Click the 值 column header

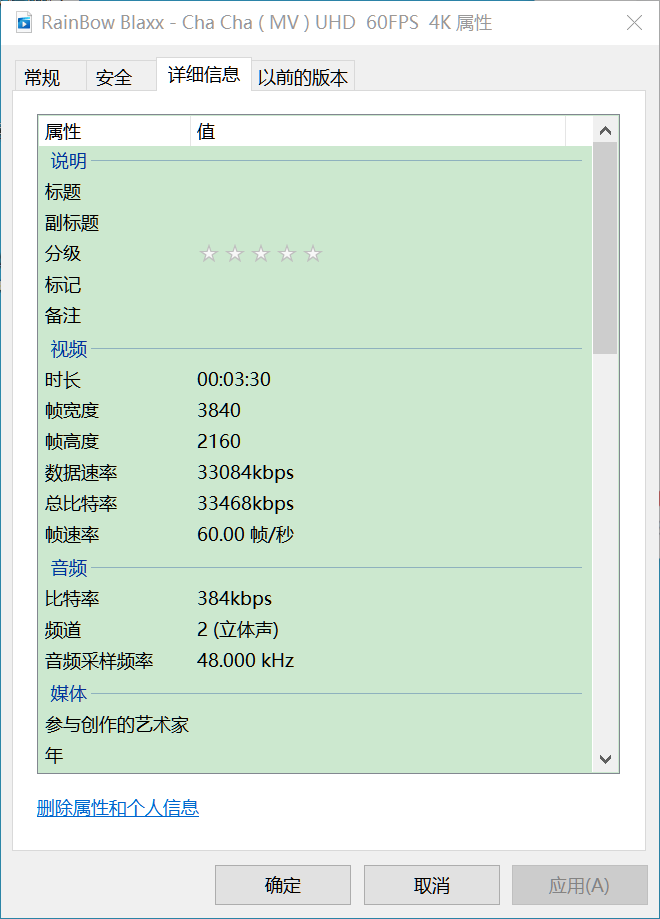click(378, 131)
